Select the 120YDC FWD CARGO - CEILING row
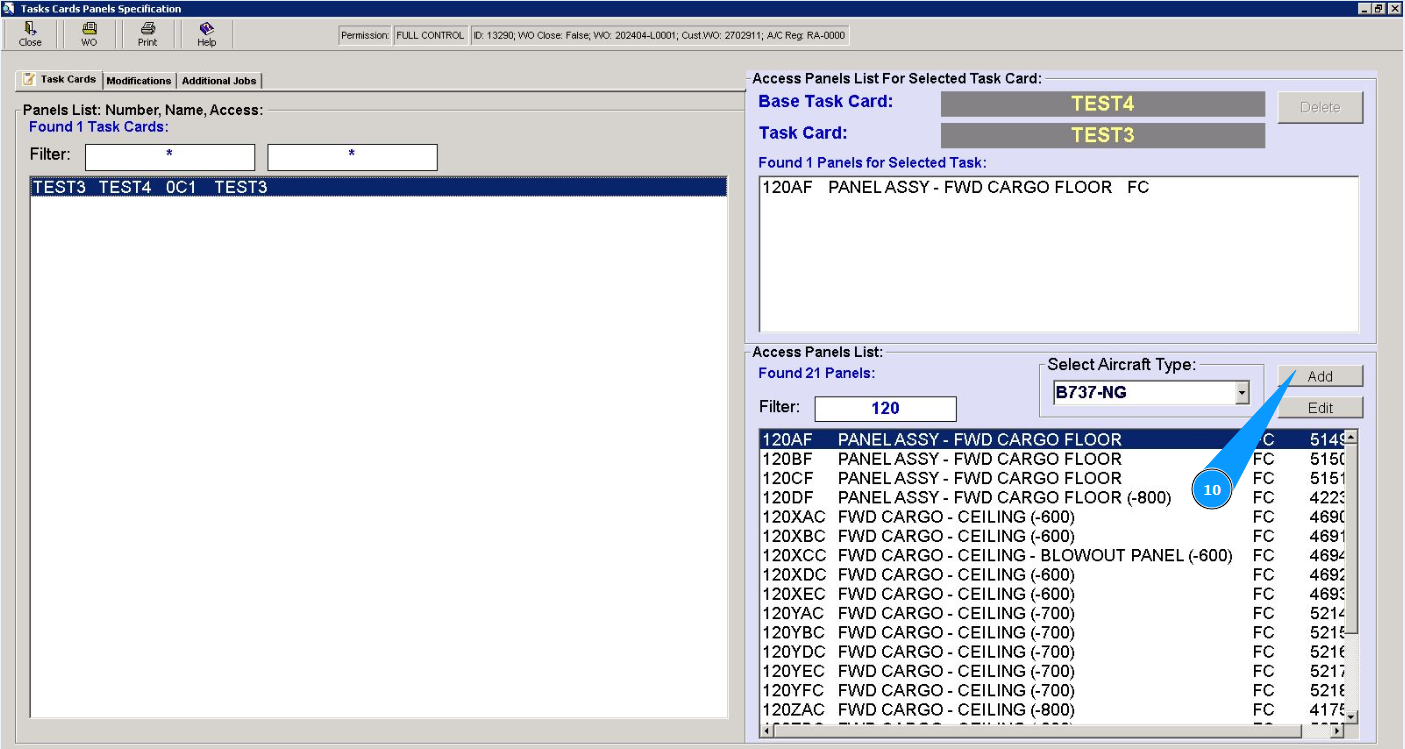 [x=1050, y=651]
